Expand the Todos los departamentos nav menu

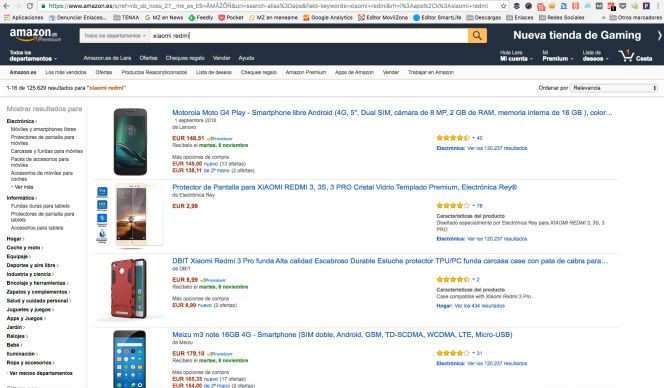[x=33, y=56]
